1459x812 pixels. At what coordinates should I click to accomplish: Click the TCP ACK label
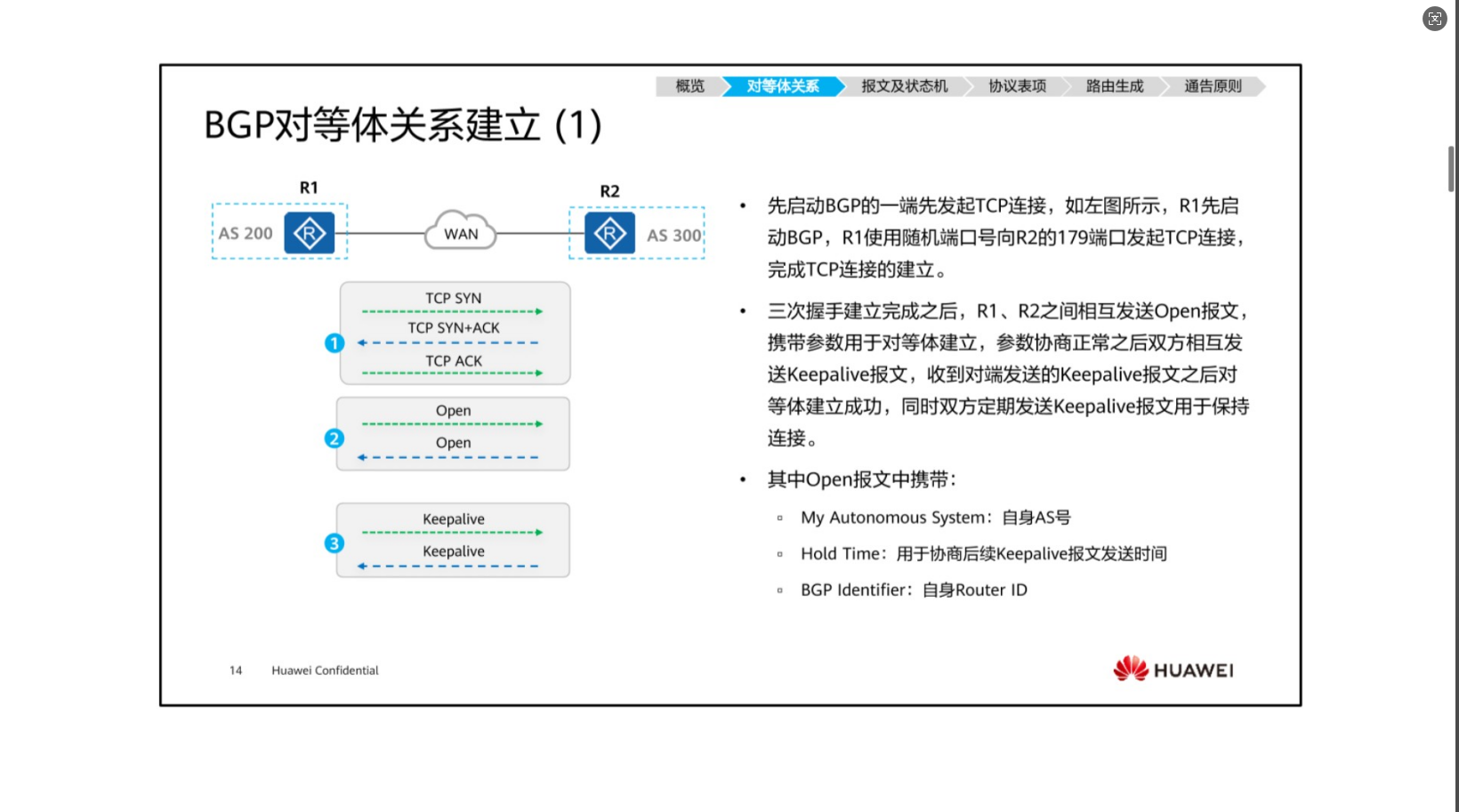[453, 361]
